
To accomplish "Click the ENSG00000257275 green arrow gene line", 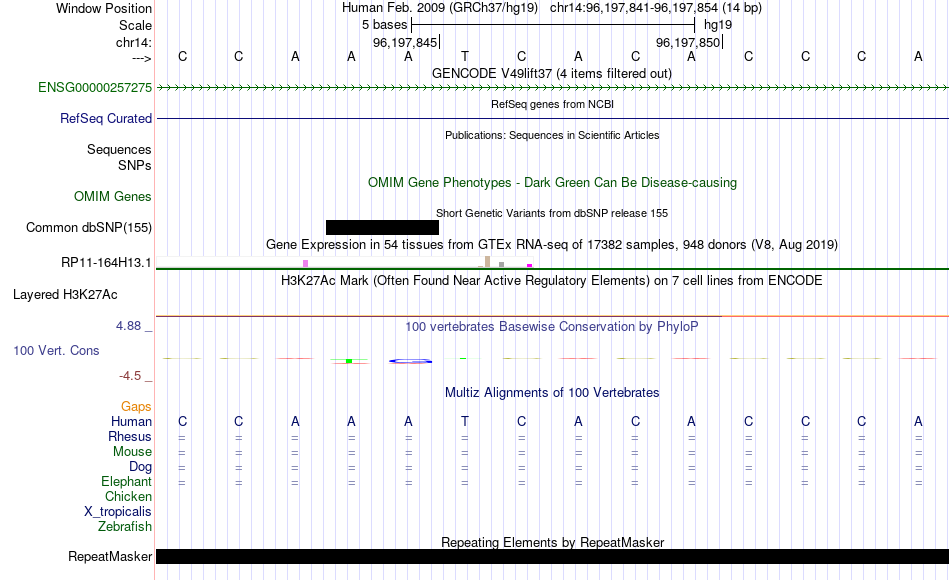I will coord(553,88).
